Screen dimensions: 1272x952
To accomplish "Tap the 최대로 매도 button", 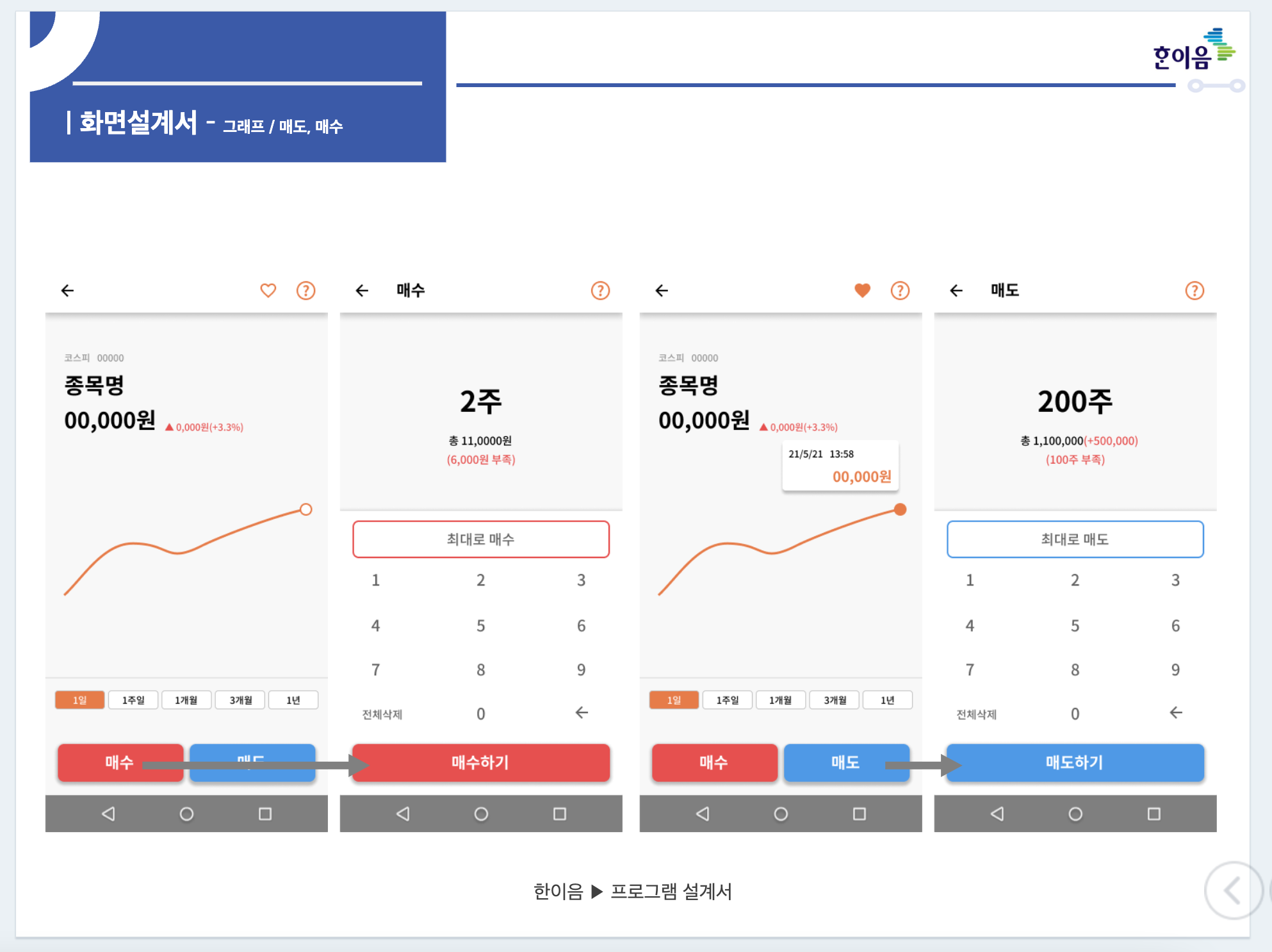I will 1075,539.
